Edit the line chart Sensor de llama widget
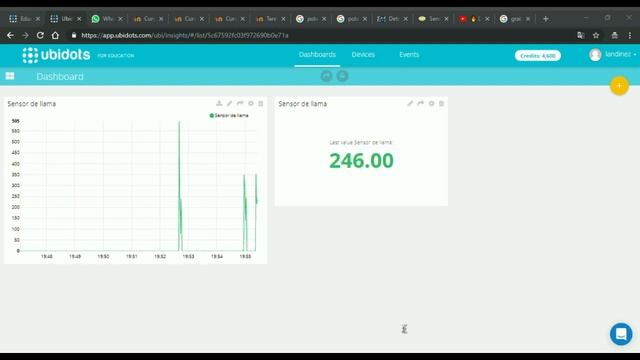Viewport: 640px width, 360px height. pos(229,103)
